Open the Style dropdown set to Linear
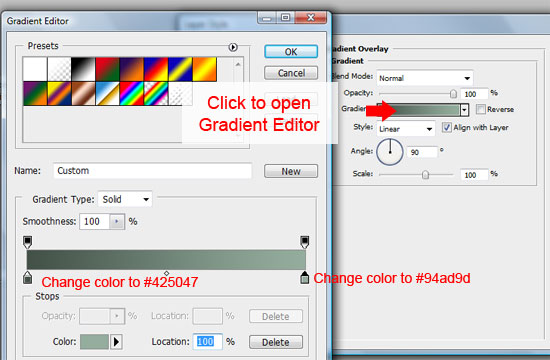550x360 pixels. tap(406, 129)
